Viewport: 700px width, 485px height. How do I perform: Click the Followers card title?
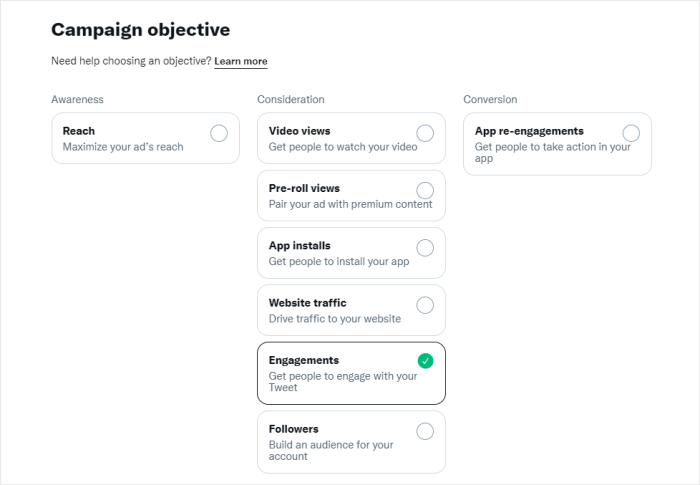293,429
